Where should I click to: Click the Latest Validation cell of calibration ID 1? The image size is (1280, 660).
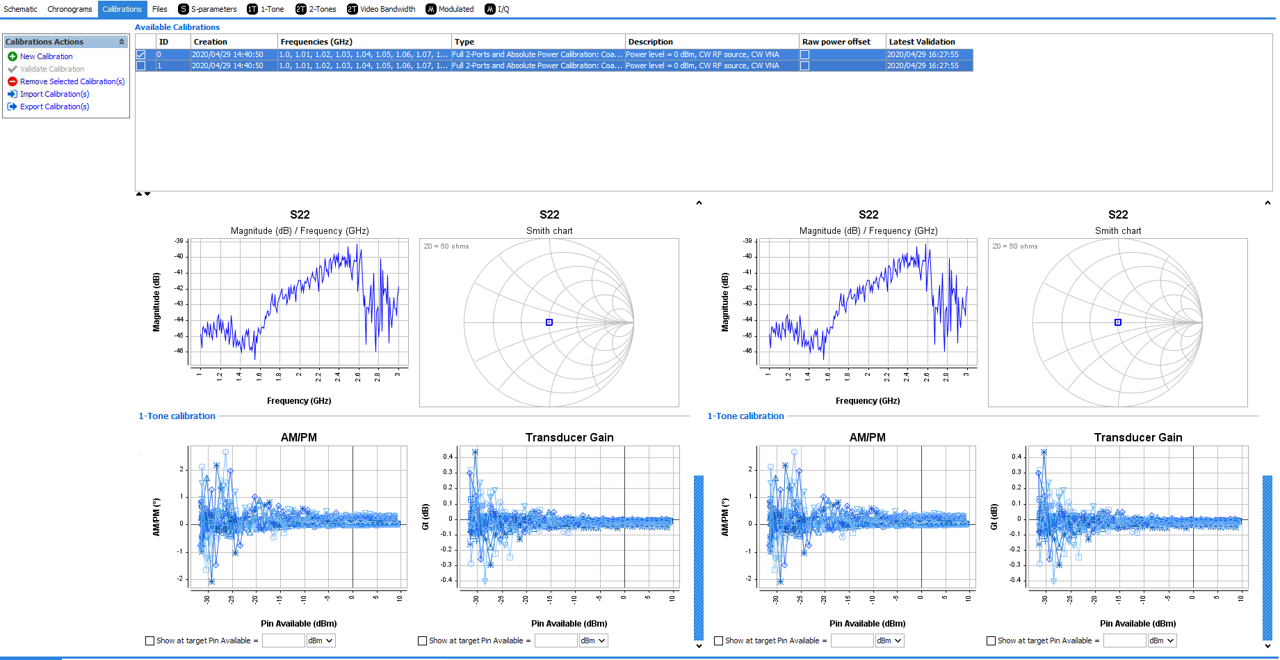(x=930, y=66)
